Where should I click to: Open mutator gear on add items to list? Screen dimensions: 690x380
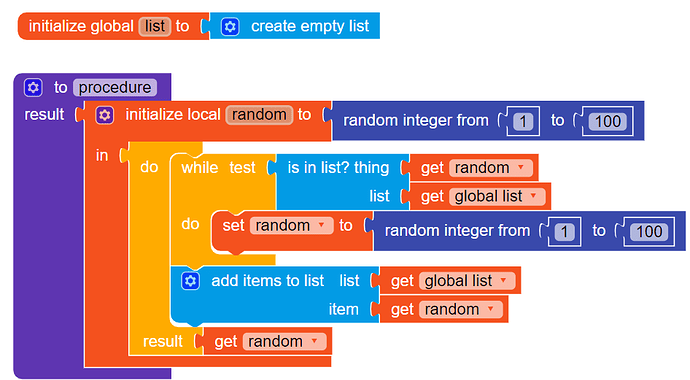[x=191, y=281]
